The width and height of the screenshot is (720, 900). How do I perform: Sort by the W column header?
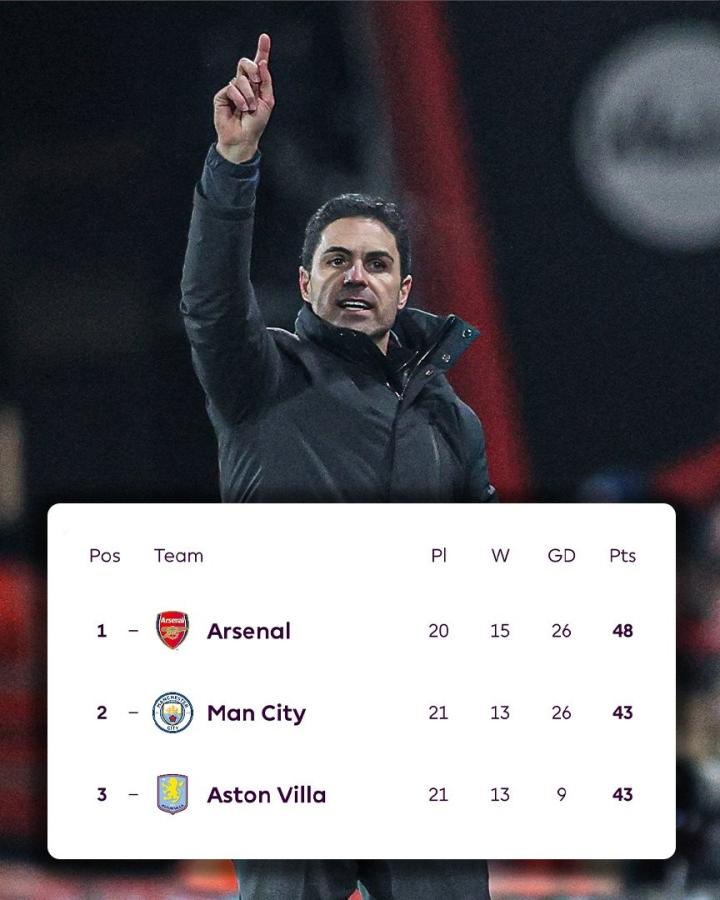click(500, 556)
